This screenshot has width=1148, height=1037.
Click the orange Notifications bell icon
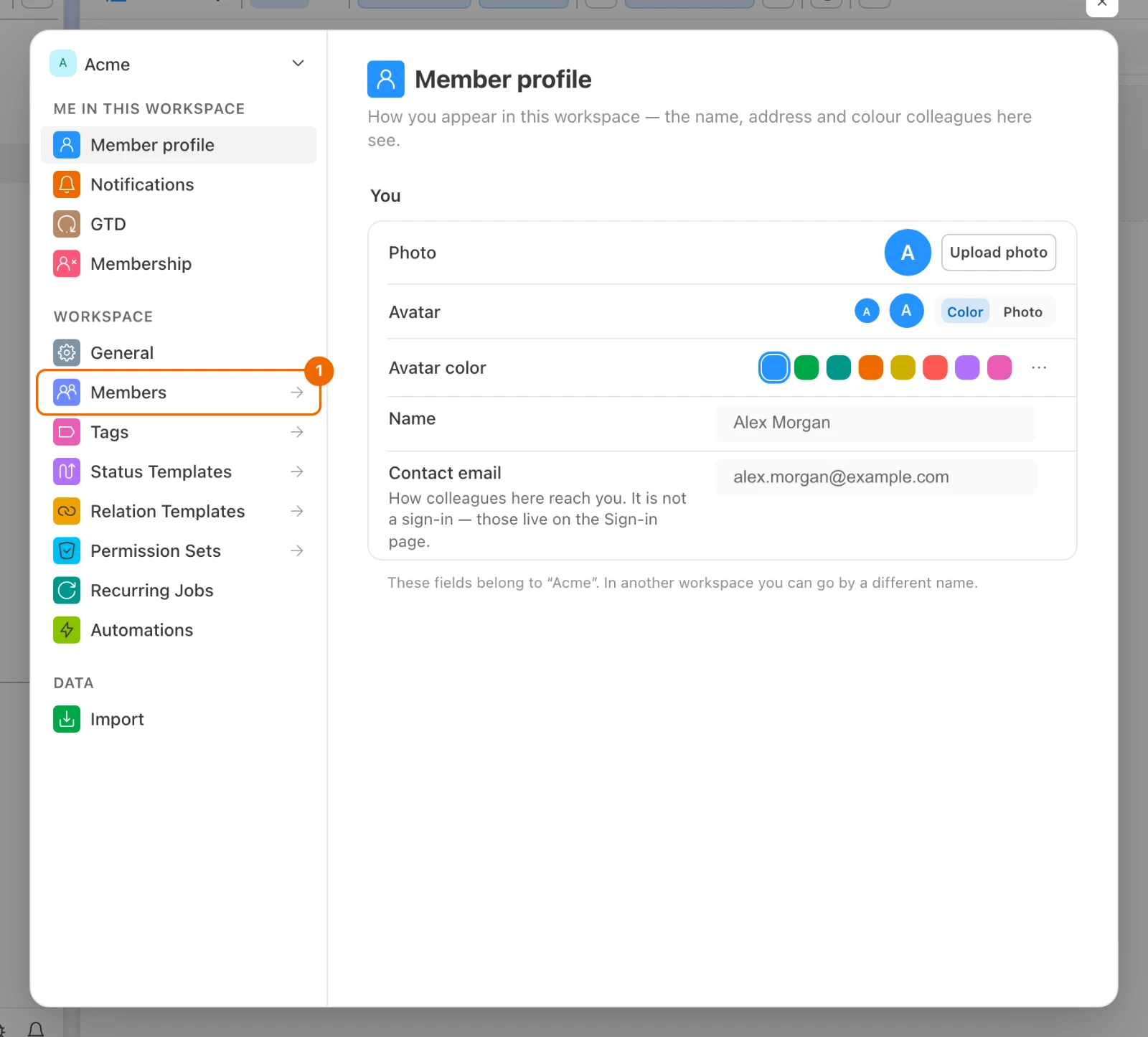67,184
